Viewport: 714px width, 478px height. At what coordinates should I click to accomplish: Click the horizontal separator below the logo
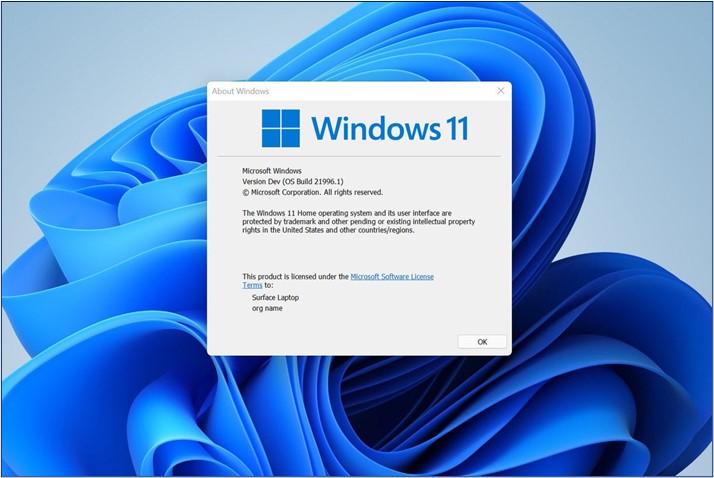pos(359,156)
